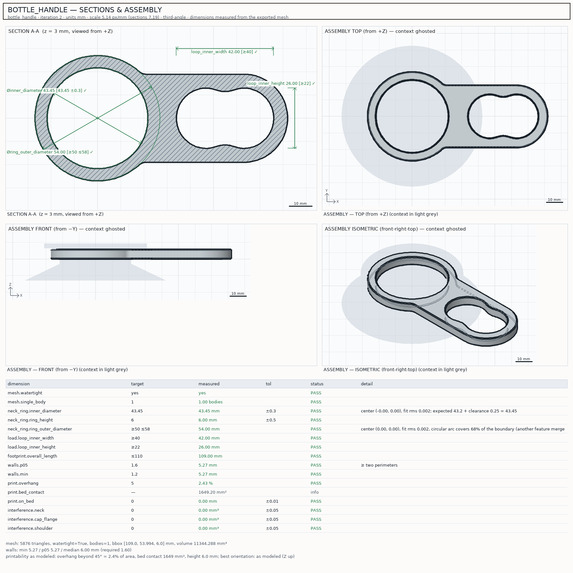Viewport: 573px width, 573px height.
Task: Click measured value '2.43 %'
Action: (205, 483)
